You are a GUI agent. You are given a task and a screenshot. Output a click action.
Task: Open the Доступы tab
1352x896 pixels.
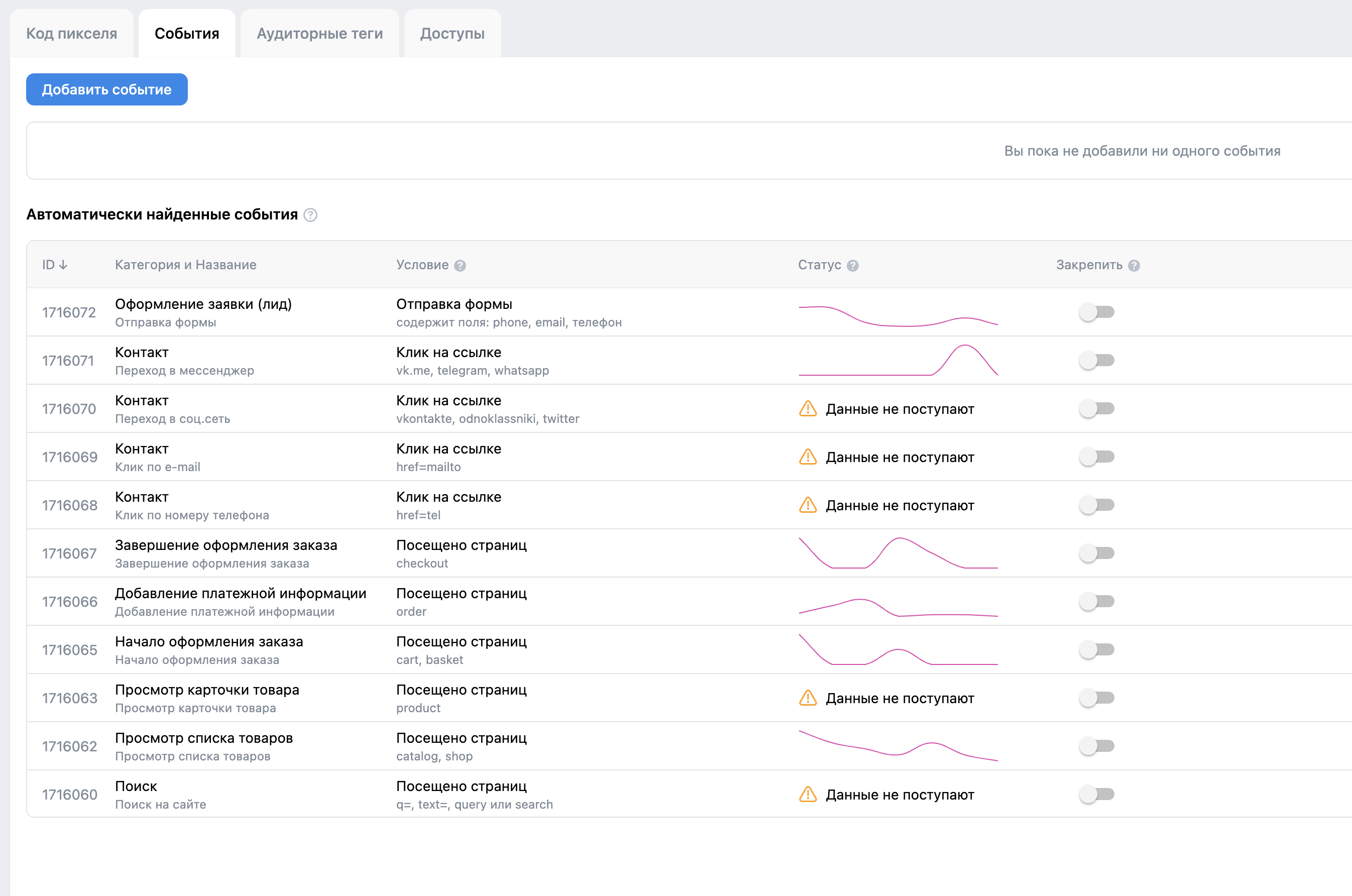pos(452,34)
